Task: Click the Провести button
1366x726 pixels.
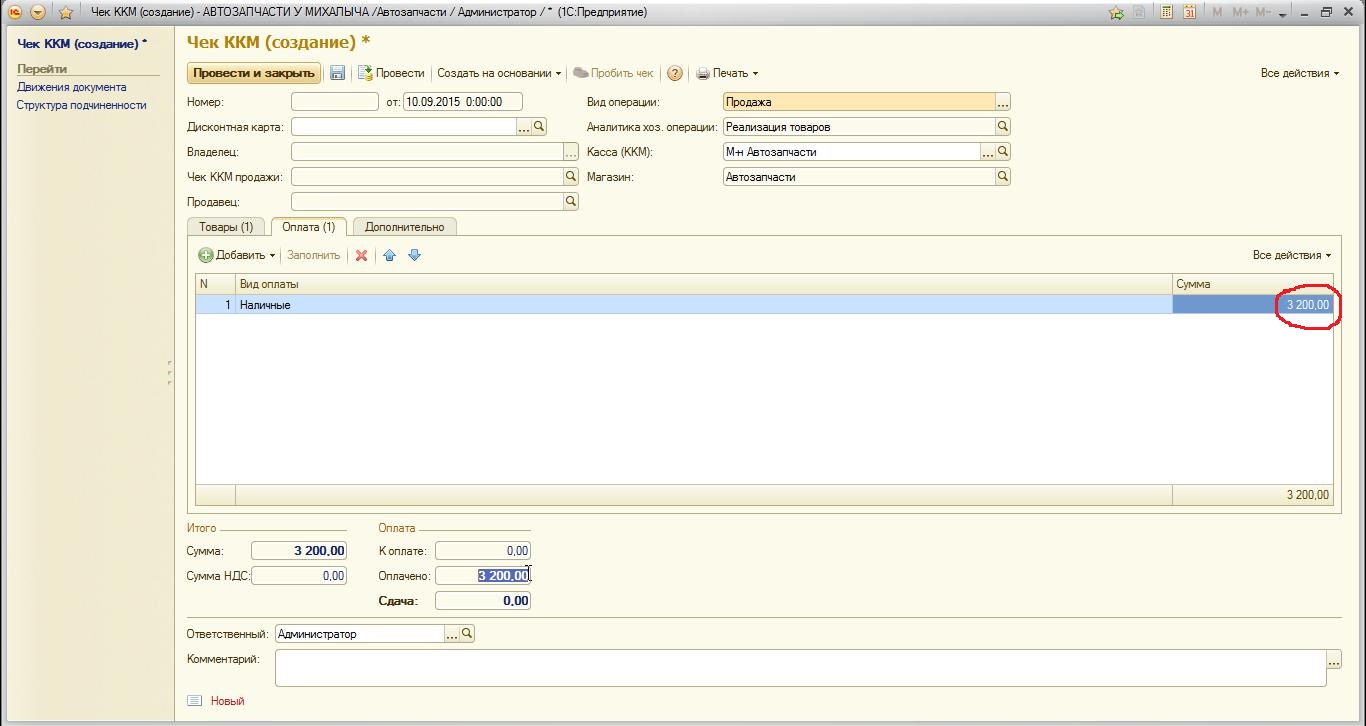Action: tap(392, 73)
